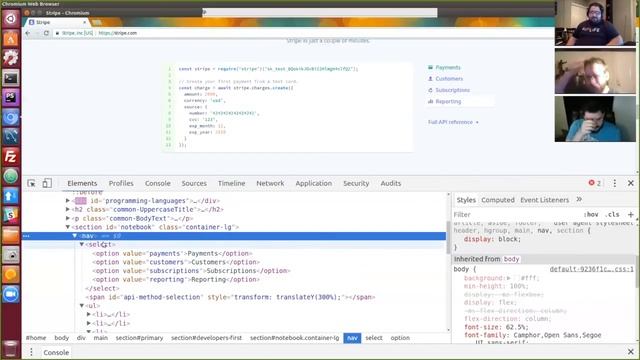Click the Reporting link on Stripe page
640x360 pixels.
448,102
